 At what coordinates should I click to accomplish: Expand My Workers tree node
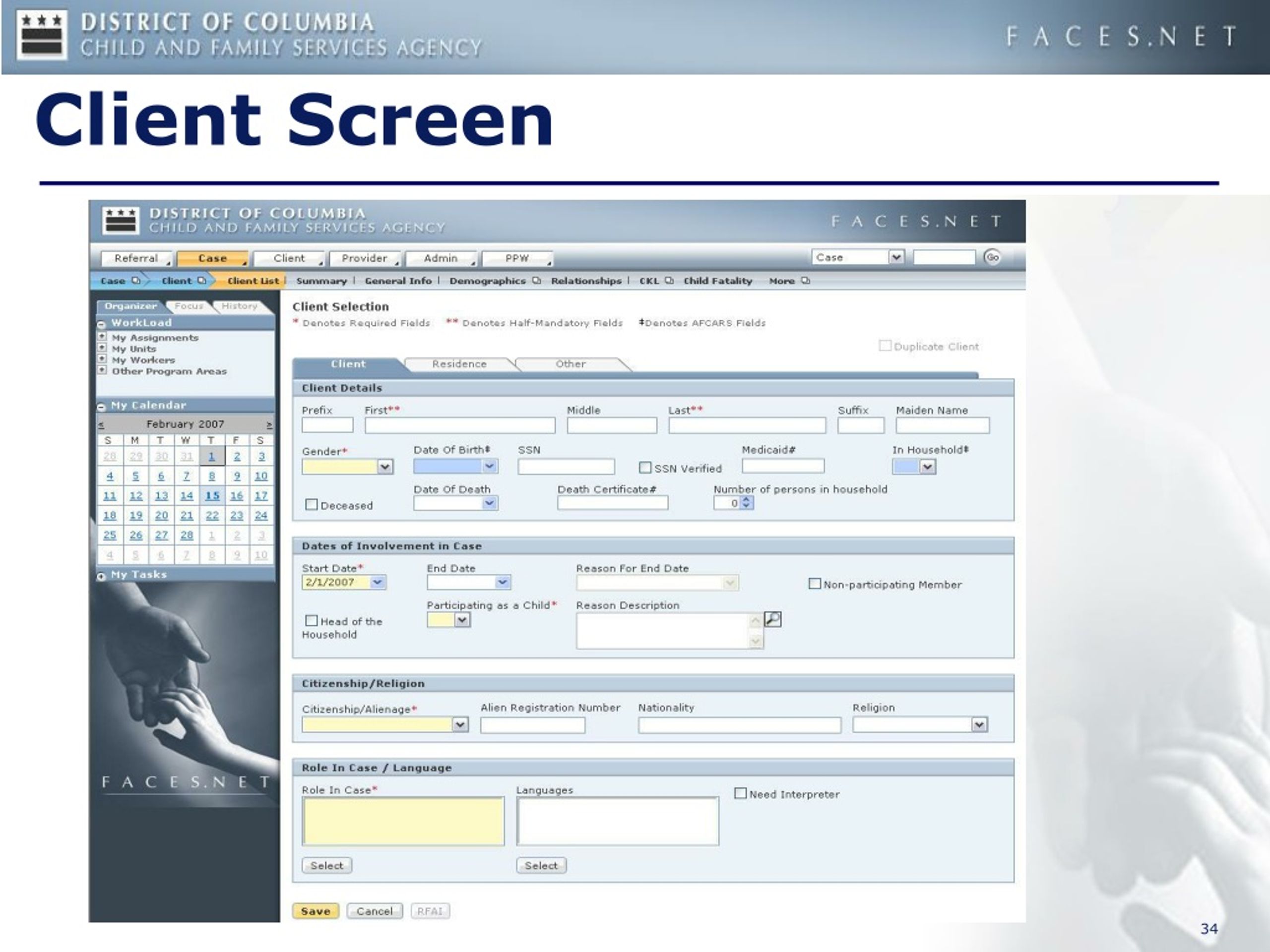[x=102, y=359]
